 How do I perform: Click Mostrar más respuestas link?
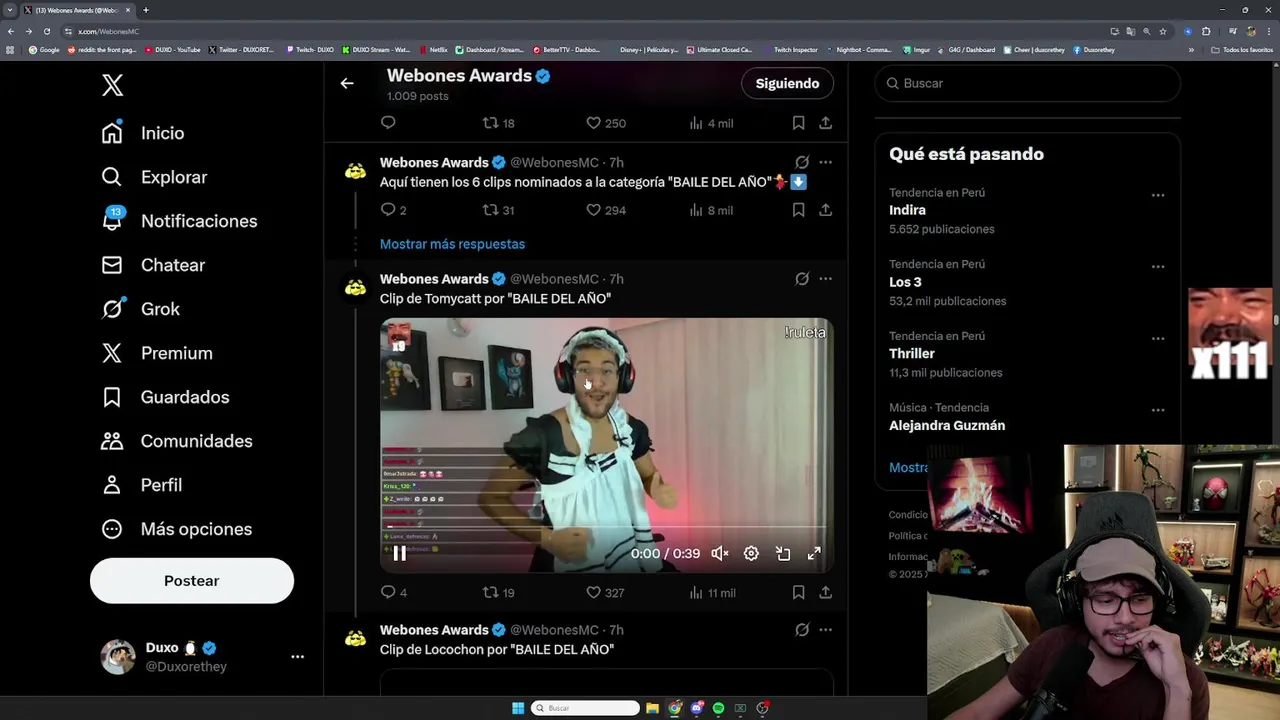[452, 244]
